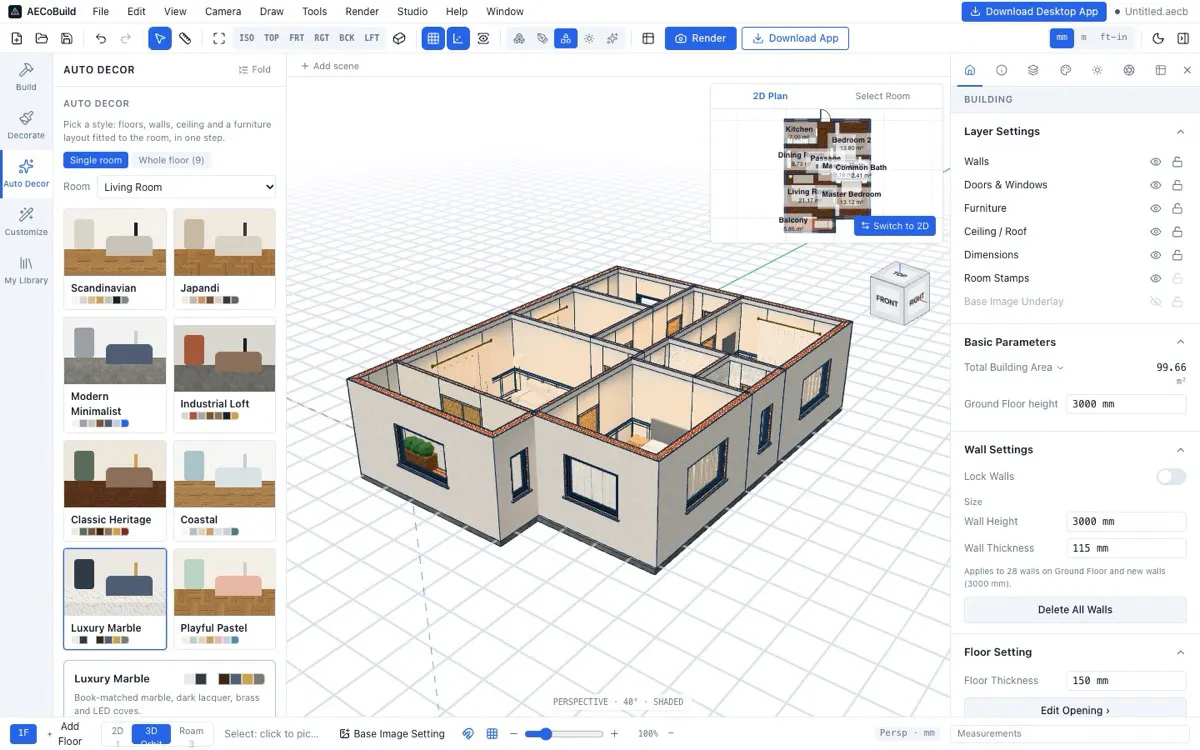Save the project with the floppy disk icon

(66, 38)
